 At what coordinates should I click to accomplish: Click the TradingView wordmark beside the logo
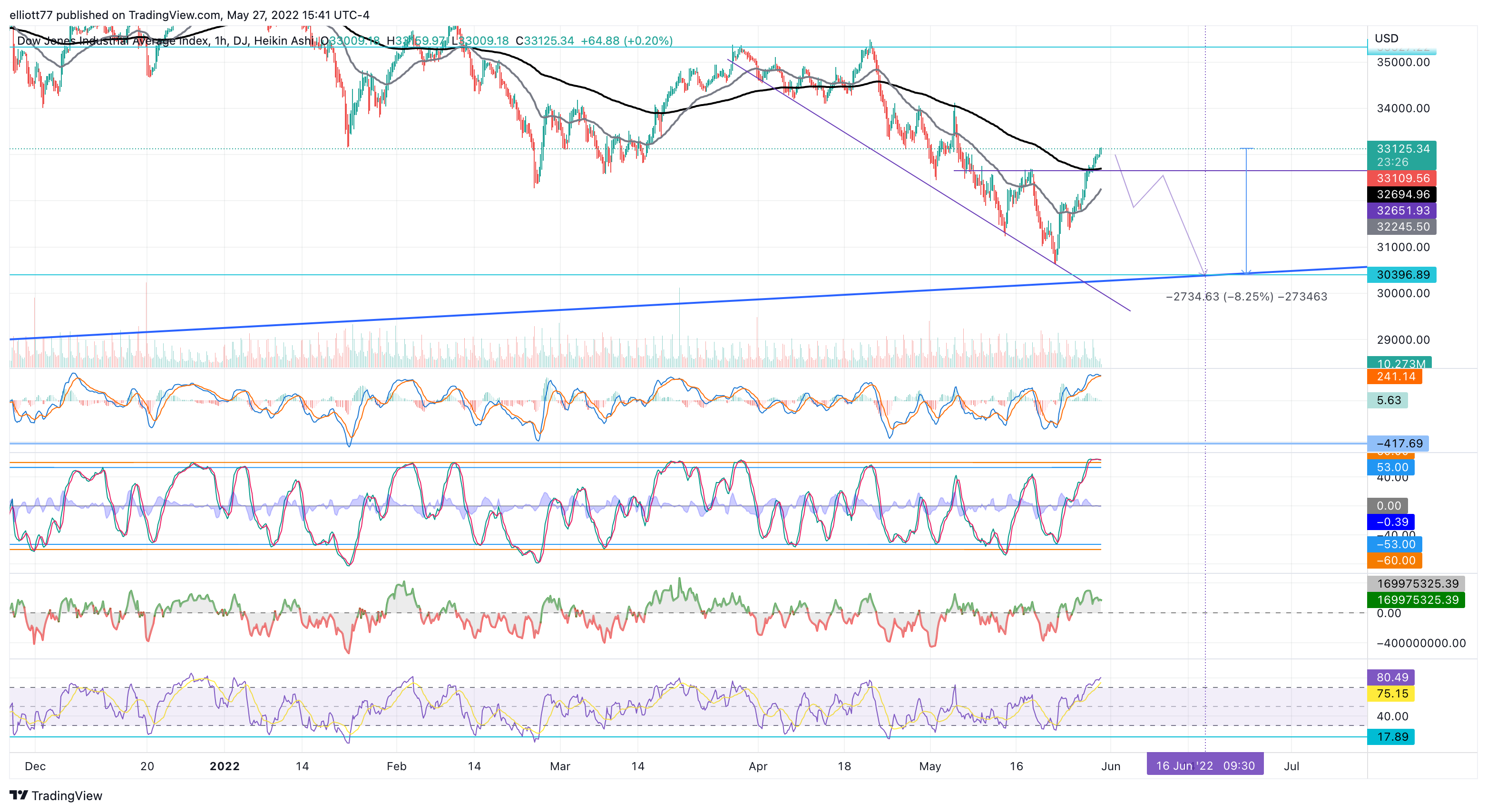coord(67,796)
